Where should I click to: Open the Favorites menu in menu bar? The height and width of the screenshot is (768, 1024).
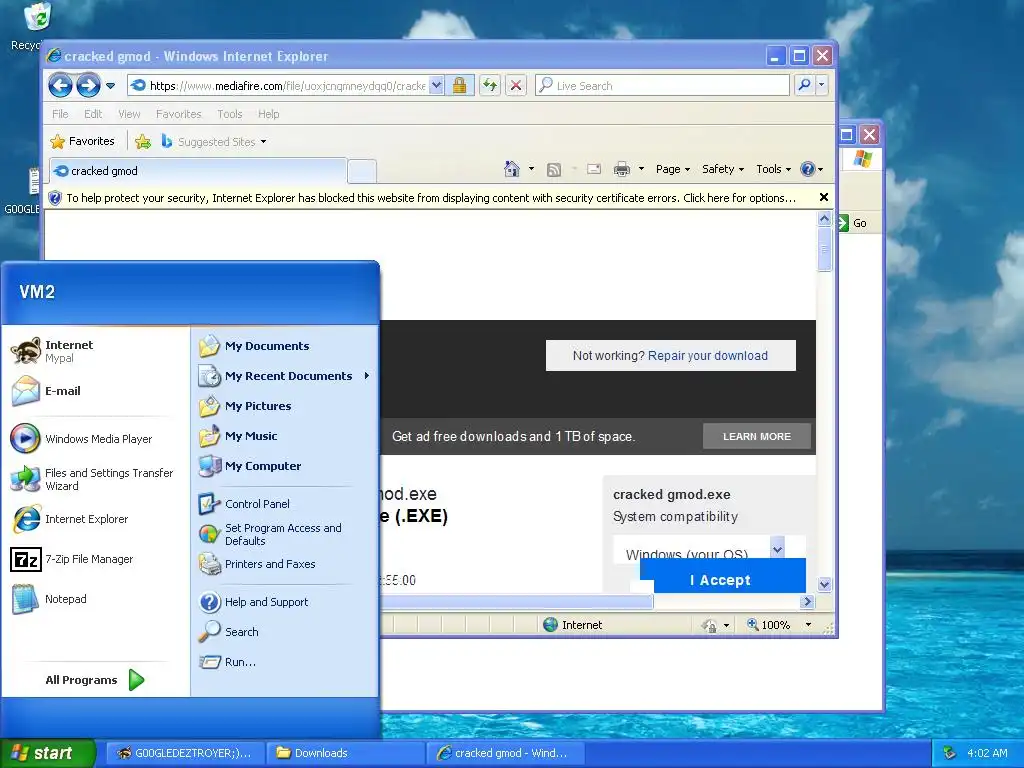click(x=178, y=114)
